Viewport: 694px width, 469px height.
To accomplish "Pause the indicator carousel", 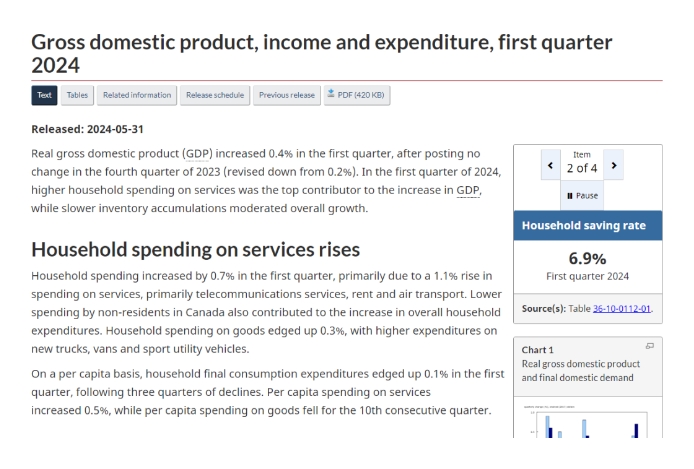I will click(582, 195).
